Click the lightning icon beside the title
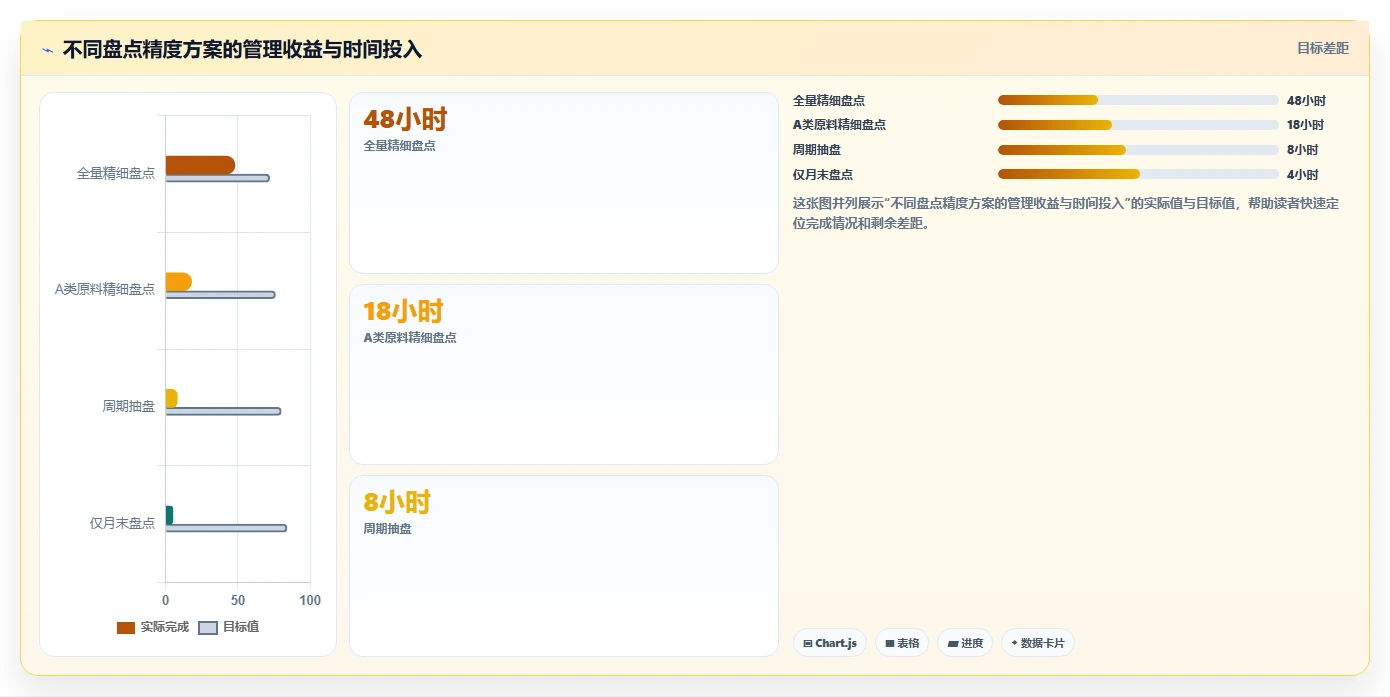This screenshot has width=1390, height=697. [x=47, y=50]
